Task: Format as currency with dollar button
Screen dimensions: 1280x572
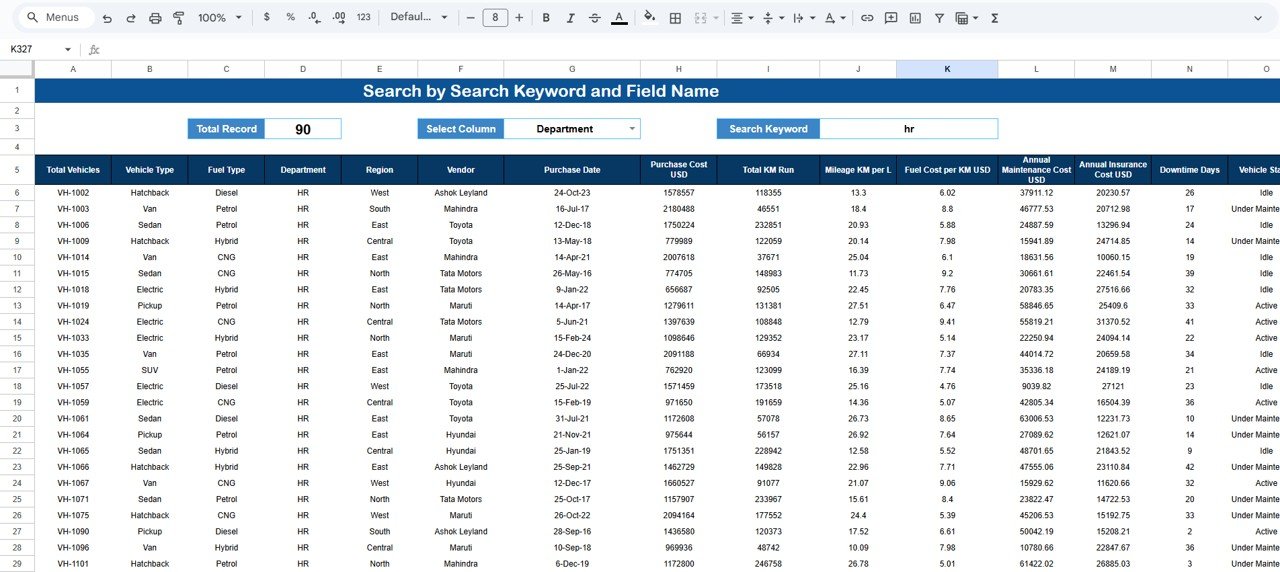Action: (x=266, y=18)
